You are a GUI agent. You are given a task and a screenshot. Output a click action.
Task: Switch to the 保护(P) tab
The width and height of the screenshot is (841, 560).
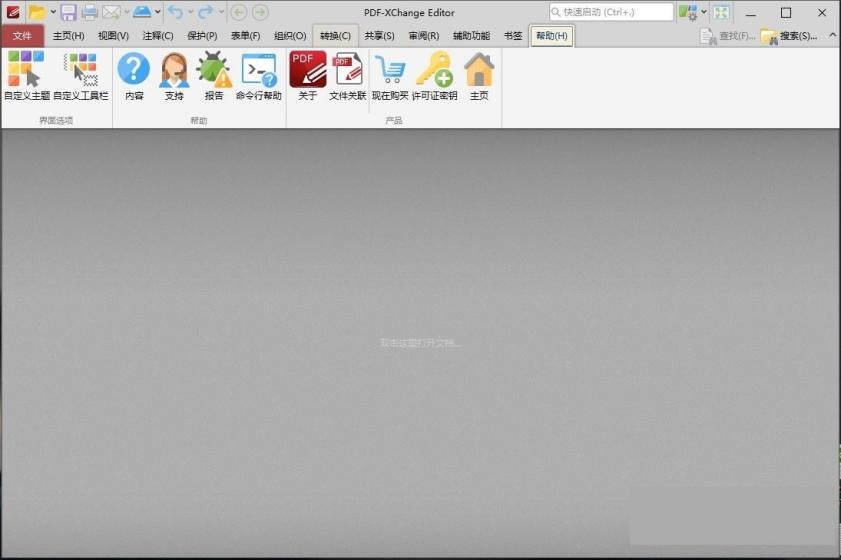click(202, 36)
